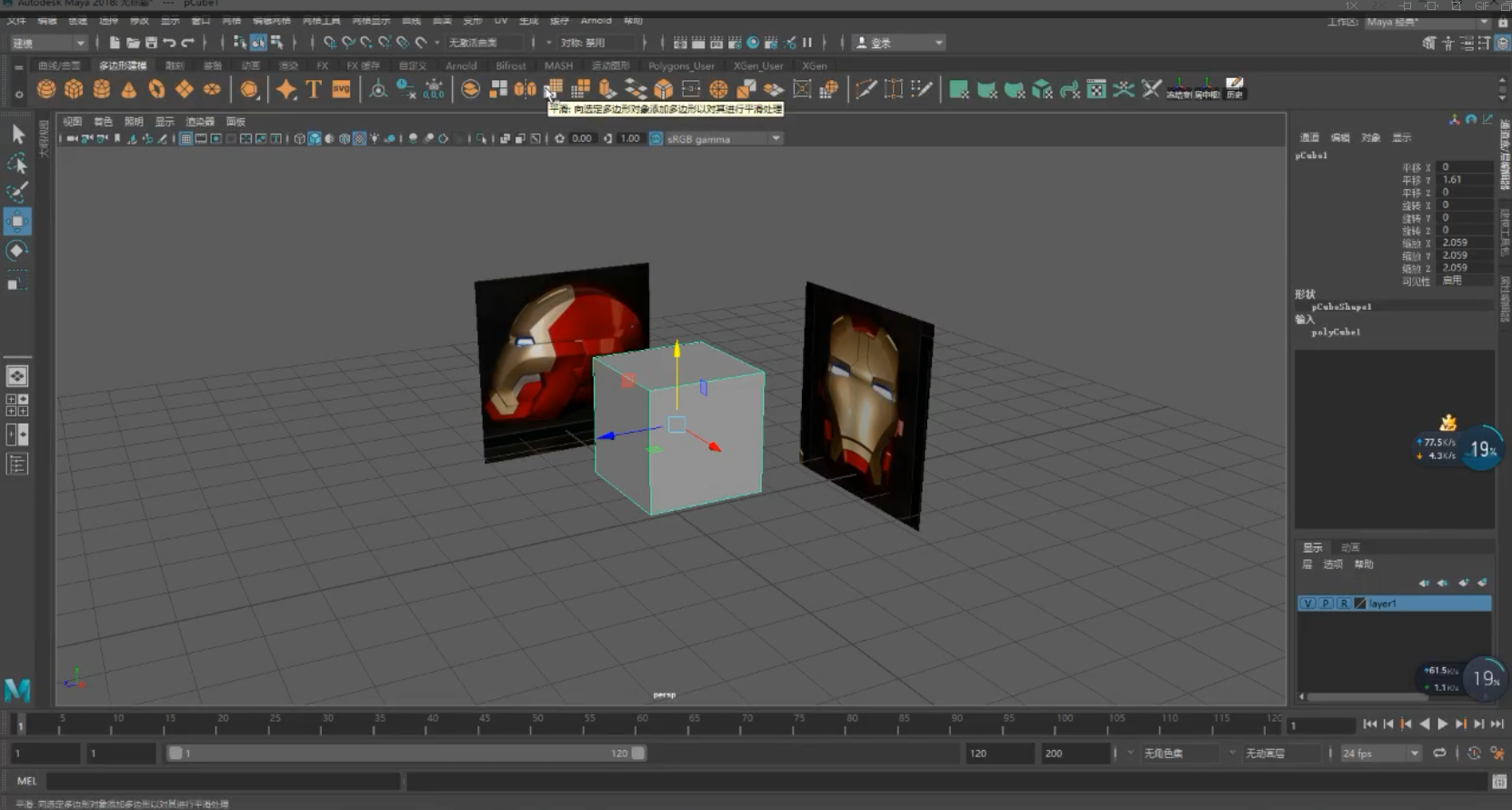Open the sign-in account dropdown

click(x=899, y=43)
